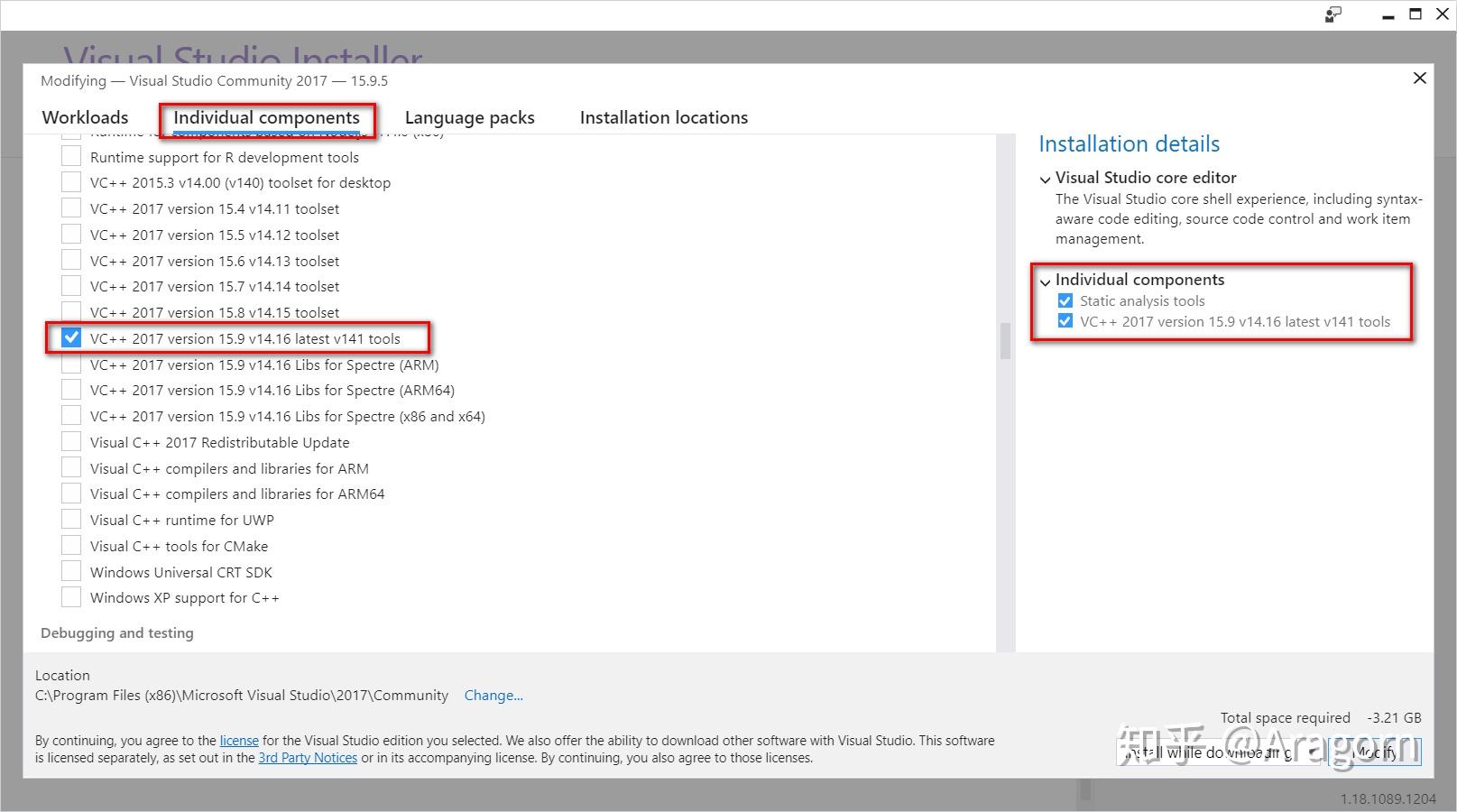Collapse the Visual Studio core editor section
The width and height of the screenshot is (1457, 812).
pos(1046,179)
